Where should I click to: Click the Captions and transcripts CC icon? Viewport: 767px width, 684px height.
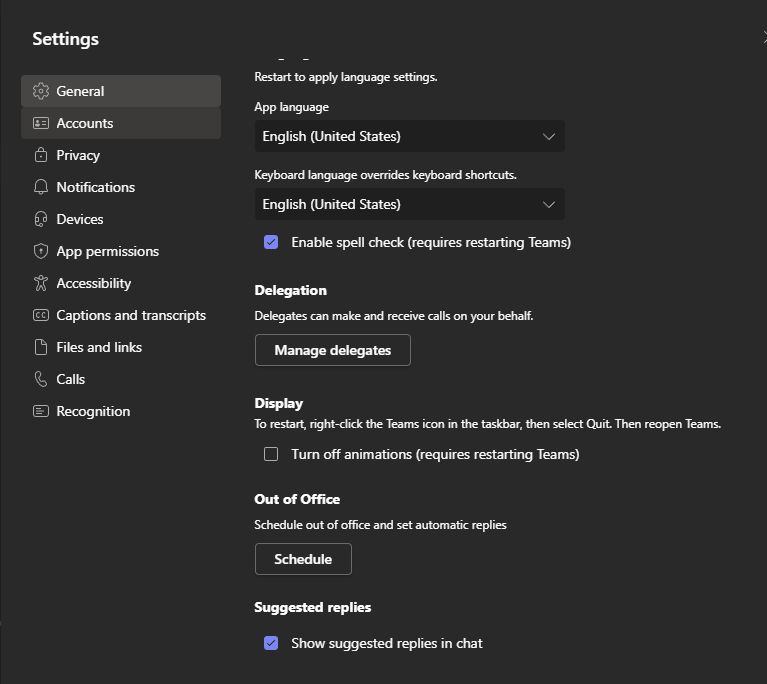click(41, 315)
